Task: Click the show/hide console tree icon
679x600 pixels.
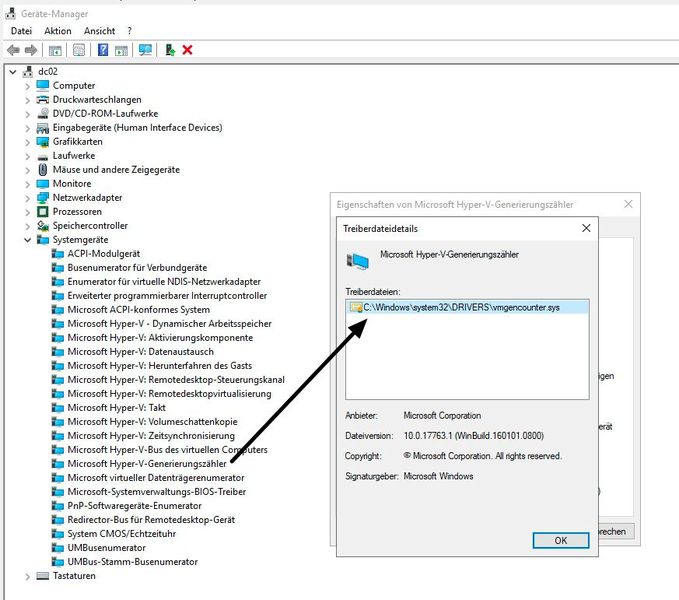Action: pyautogui.click(x=55, y=50)
